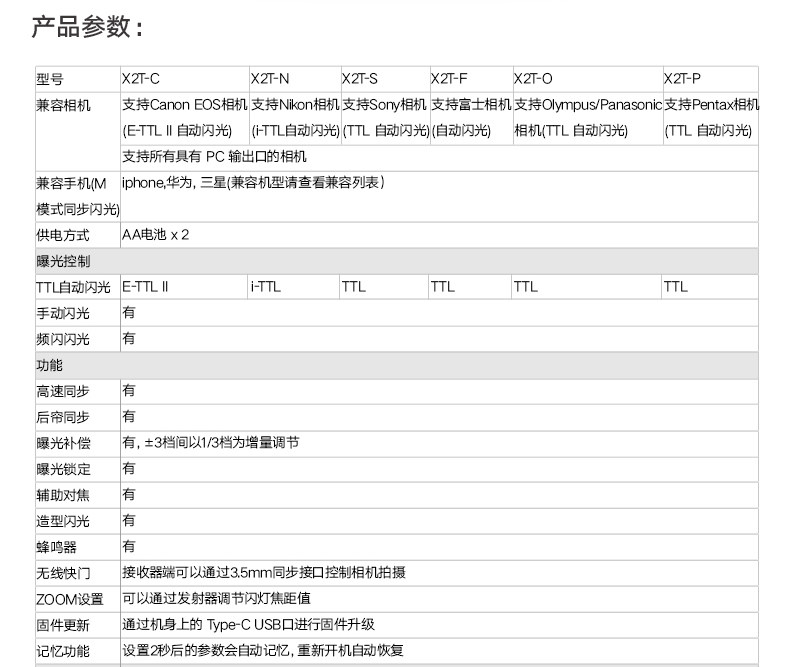The height and width of the screenshot is (667, 790).
Task: Select the X2T-P model header cell
Action: (x=710, y=79)
